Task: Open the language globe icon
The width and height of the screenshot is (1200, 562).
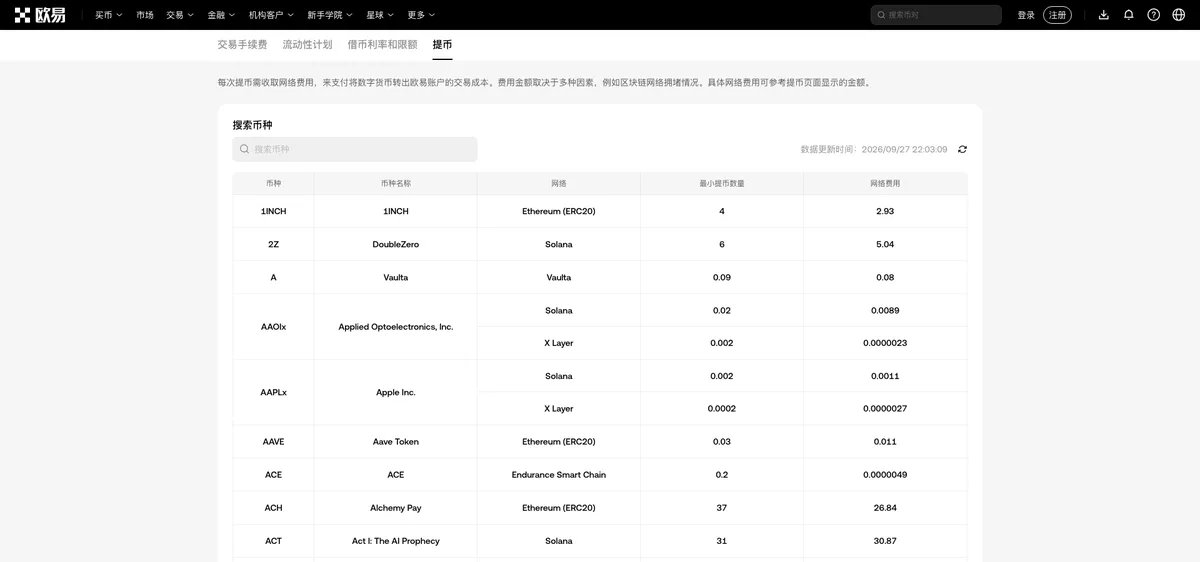Action: click(1179, 15)
